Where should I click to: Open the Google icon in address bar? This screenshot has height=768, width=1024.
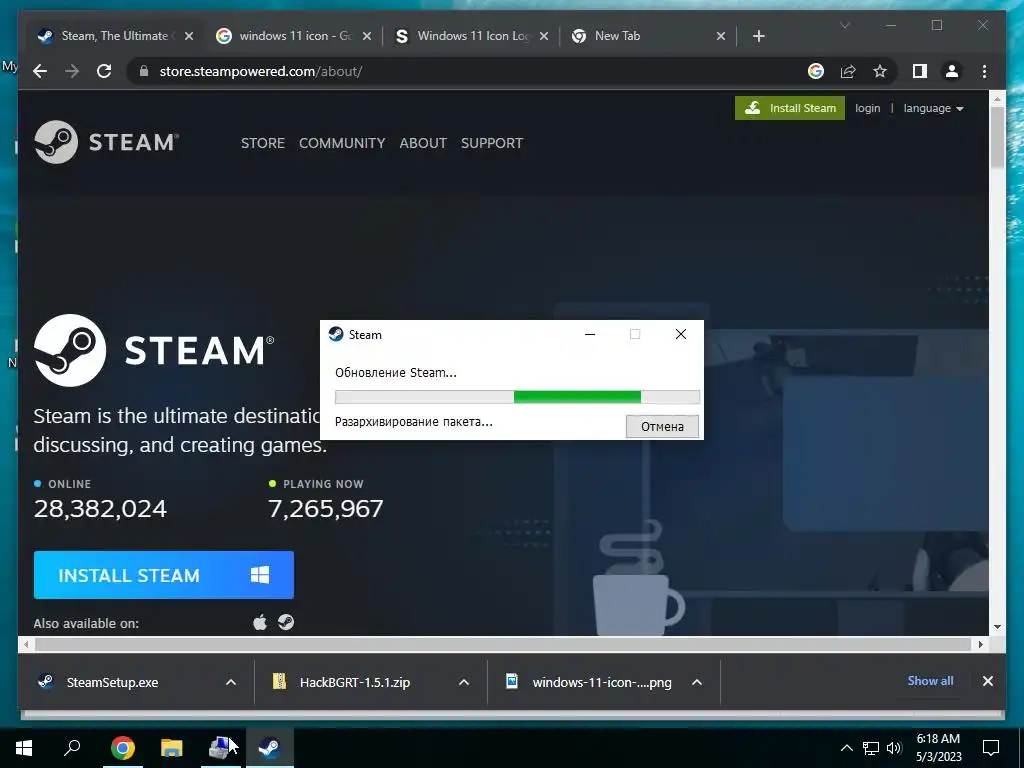coord(816,71)
